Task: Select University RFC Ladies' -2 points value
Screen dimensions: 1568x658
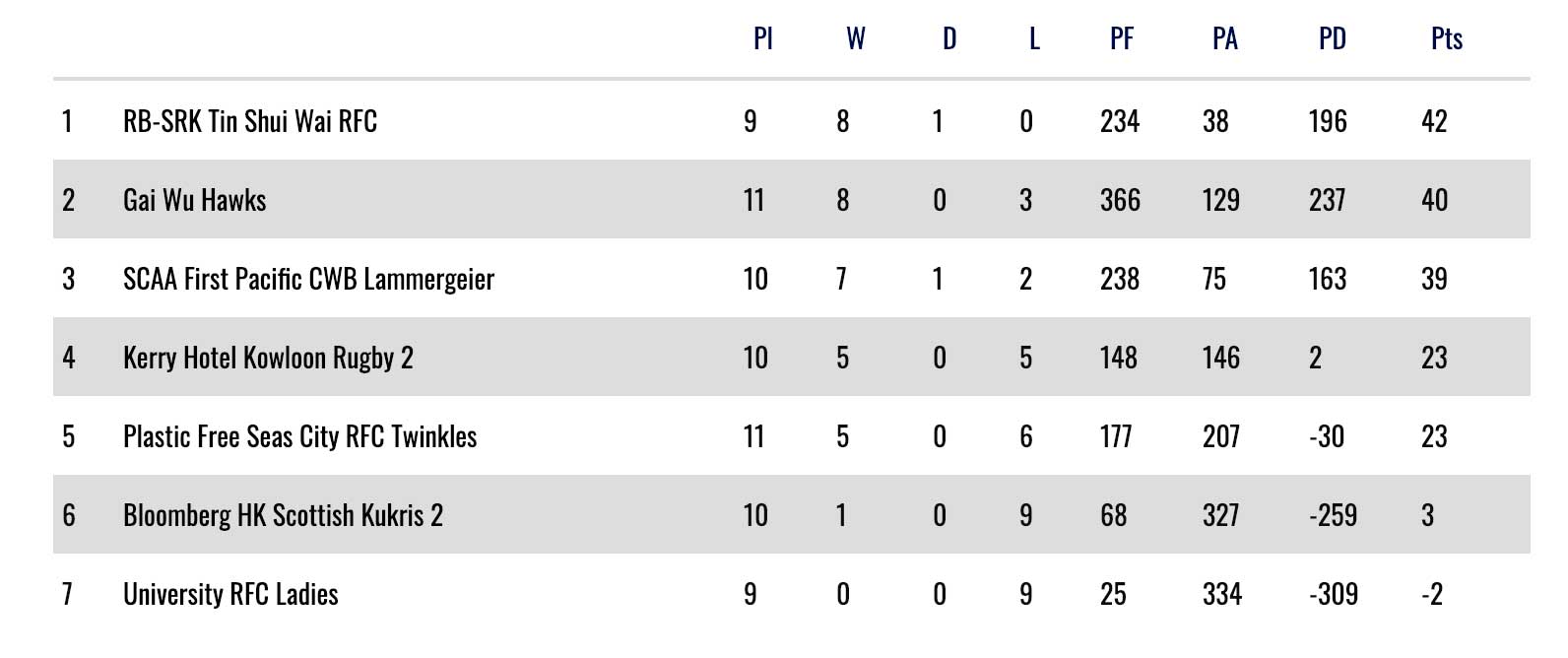Action: [x=1431, y=594]
